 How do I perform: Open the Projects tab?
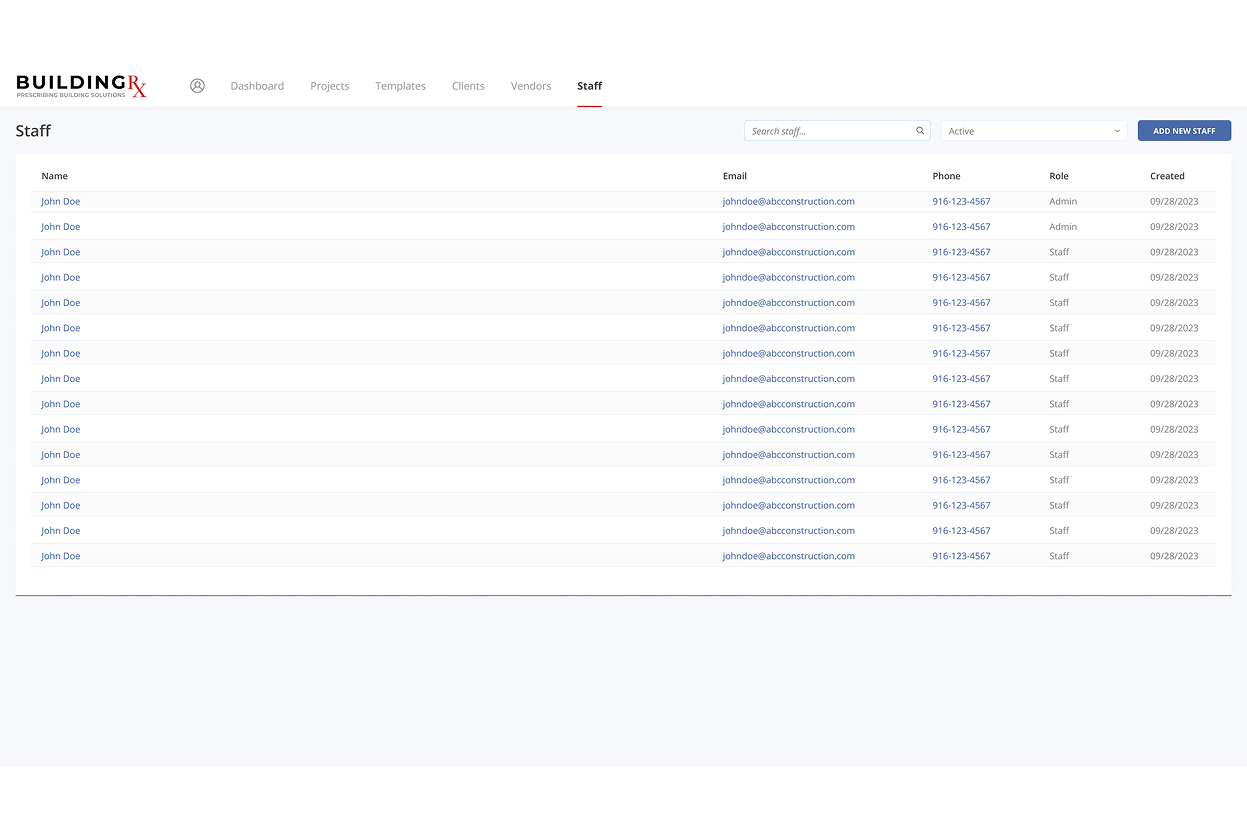coord(329,86)
